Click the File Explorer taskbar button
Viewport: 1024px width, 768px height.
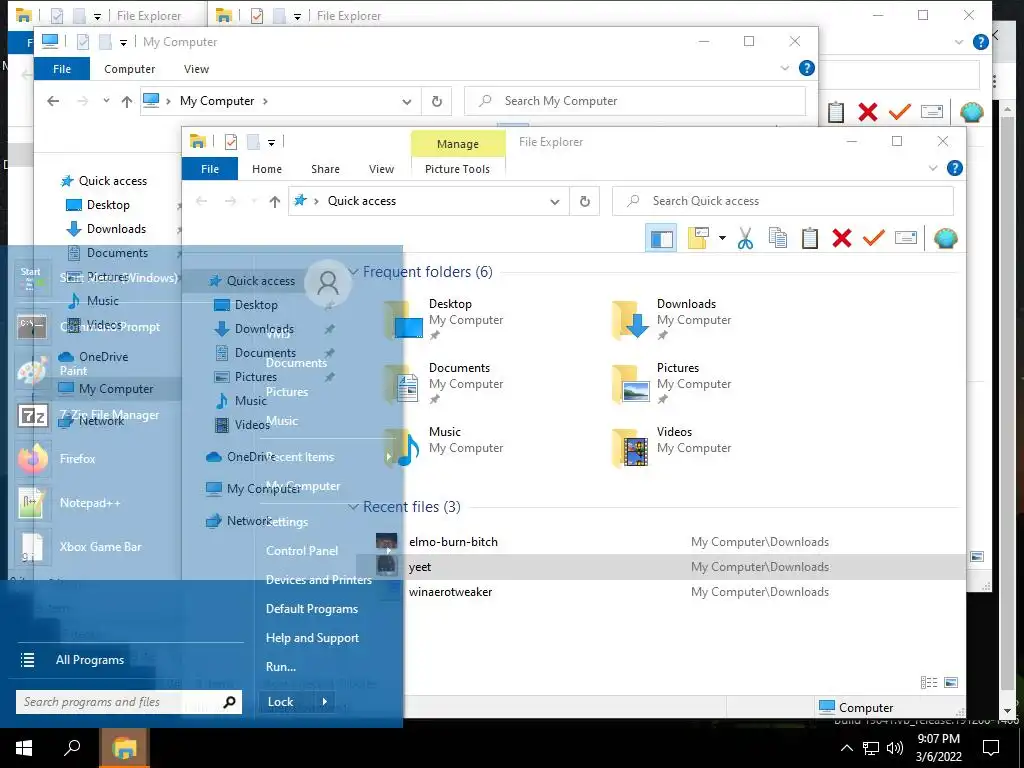[124, 748]
